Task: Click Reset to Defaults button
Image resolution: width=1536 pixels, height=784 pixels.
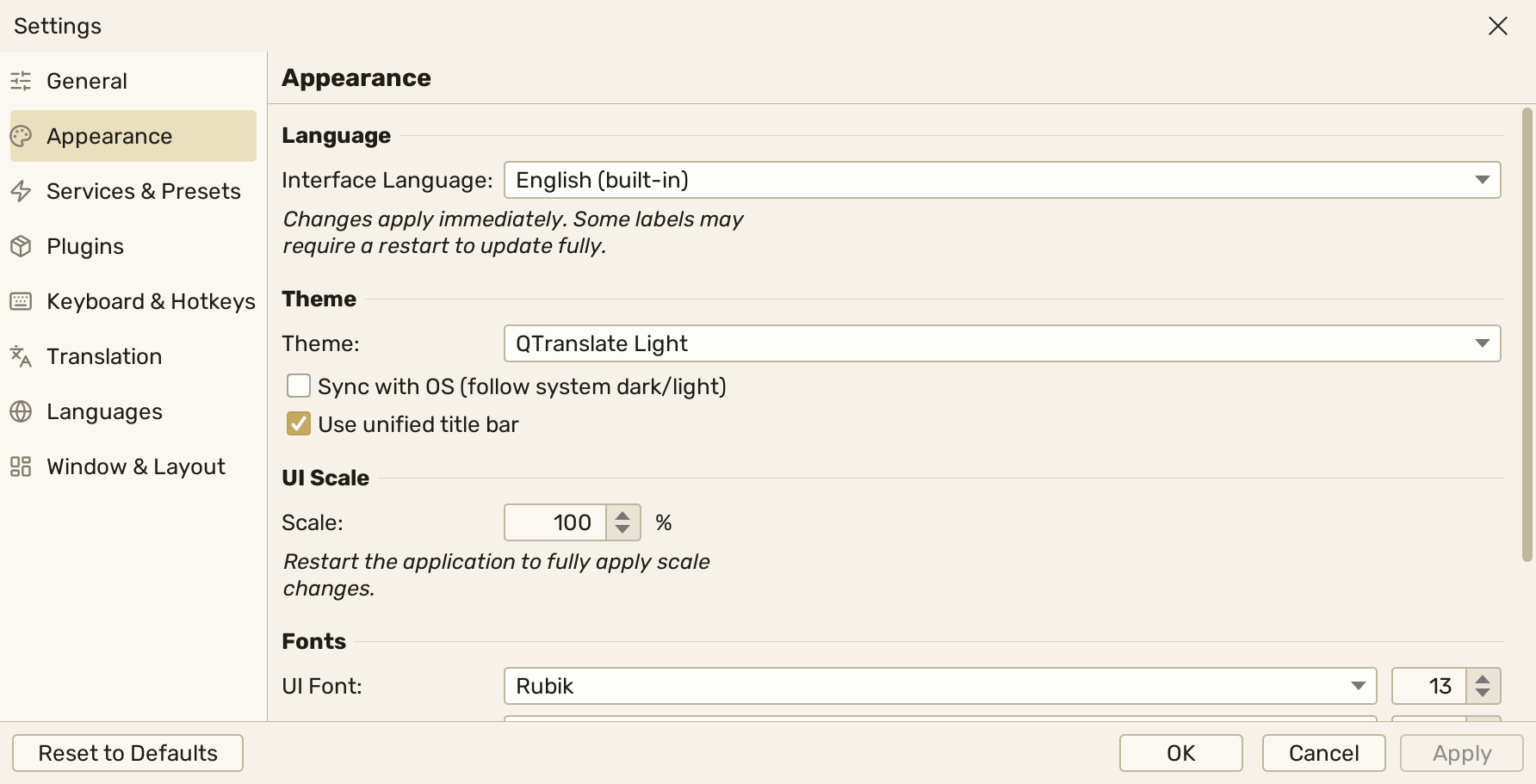Action: pyautogui.click(x=127, y=753)
